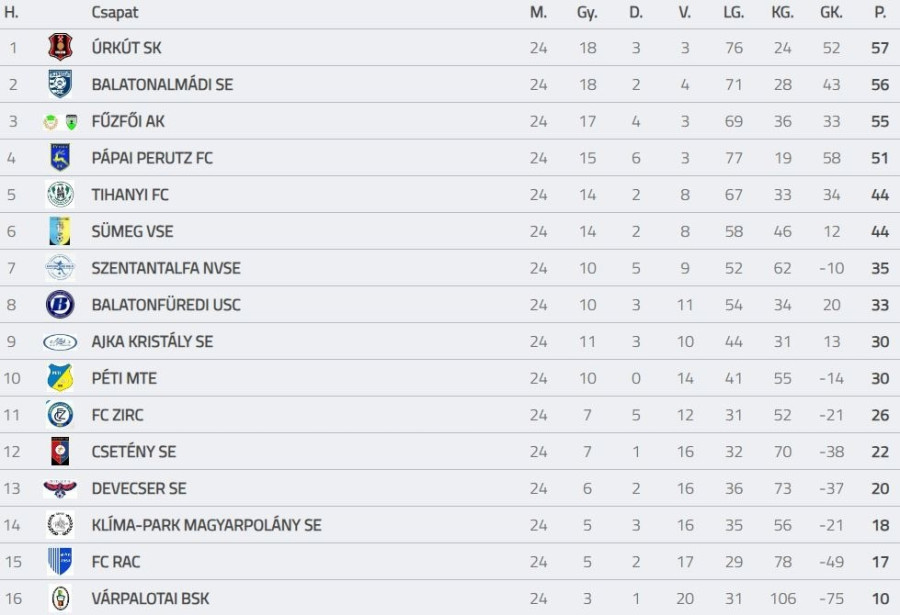This screenshot has height=615, width=900.
Task: Click the P. points column header
Action: coord(880,13)
